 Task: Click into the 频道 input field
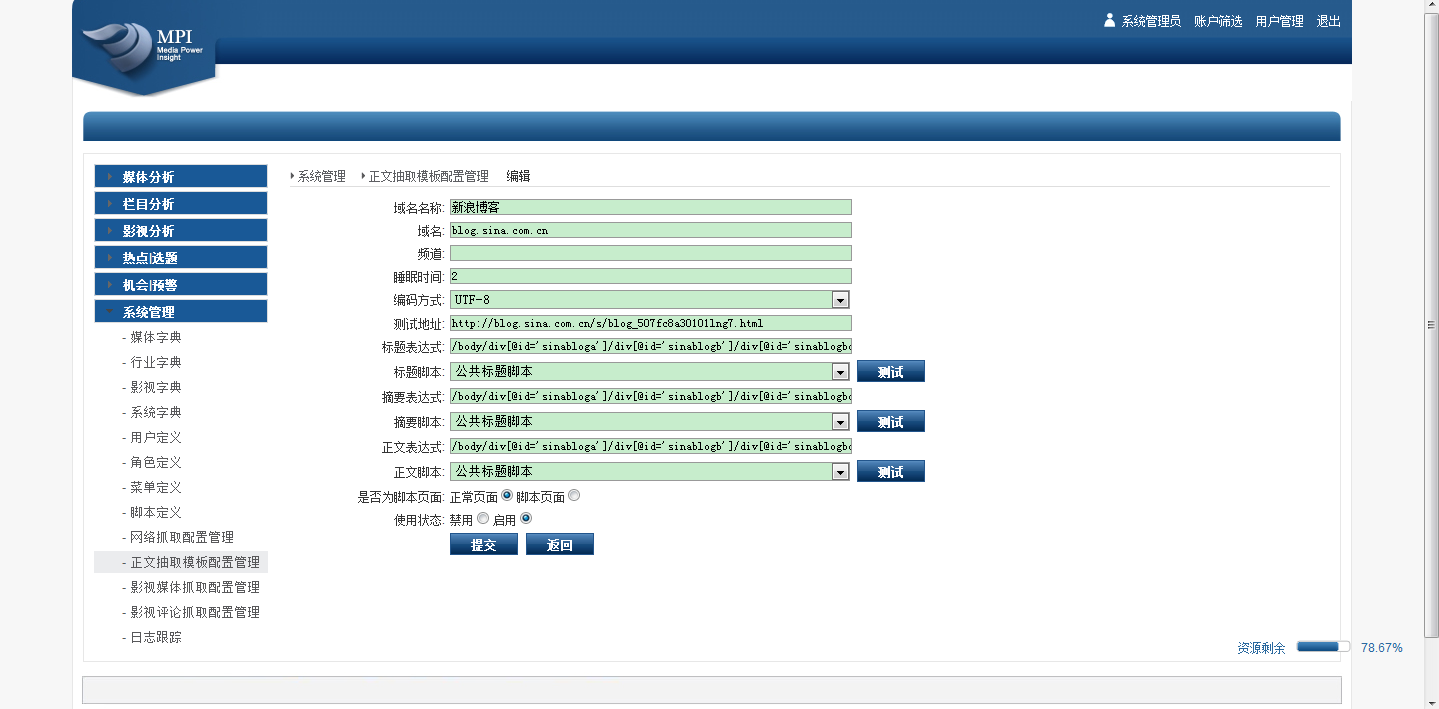[x=650, y=254]
